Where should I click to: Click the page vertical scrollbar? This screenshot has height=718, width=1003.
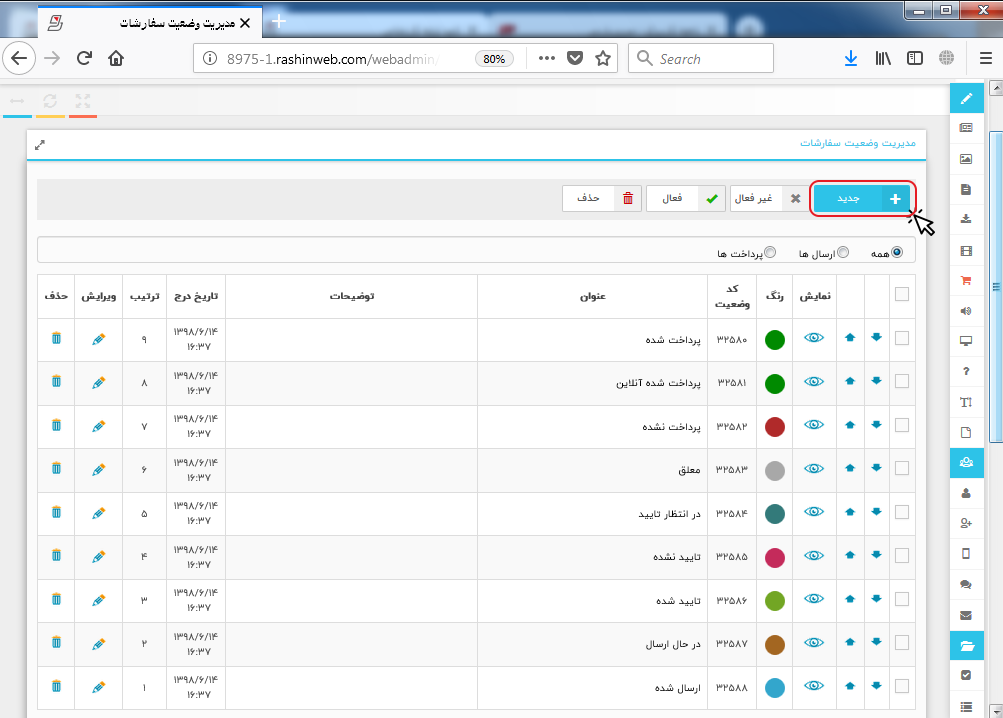(996, 287)
